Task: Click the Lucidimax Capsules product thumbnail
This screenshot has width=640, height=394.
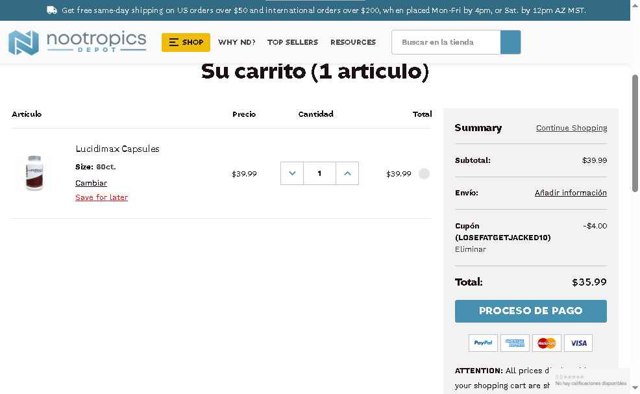Action: (34, 173)
